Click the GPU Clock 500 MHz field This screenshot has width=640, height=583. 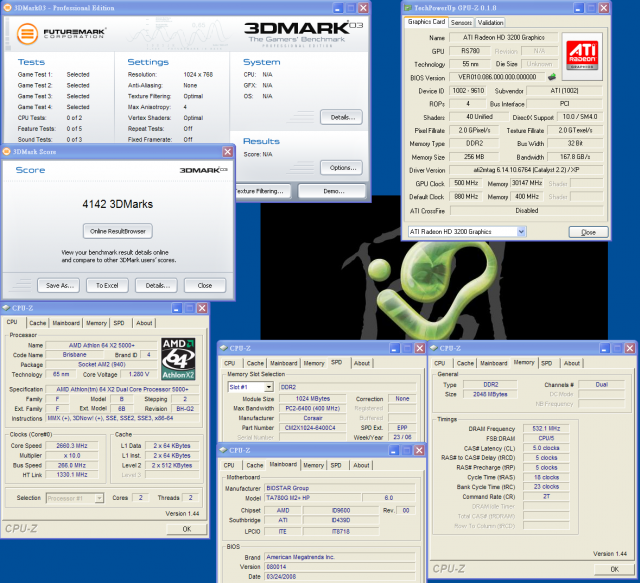coord(466,183)
